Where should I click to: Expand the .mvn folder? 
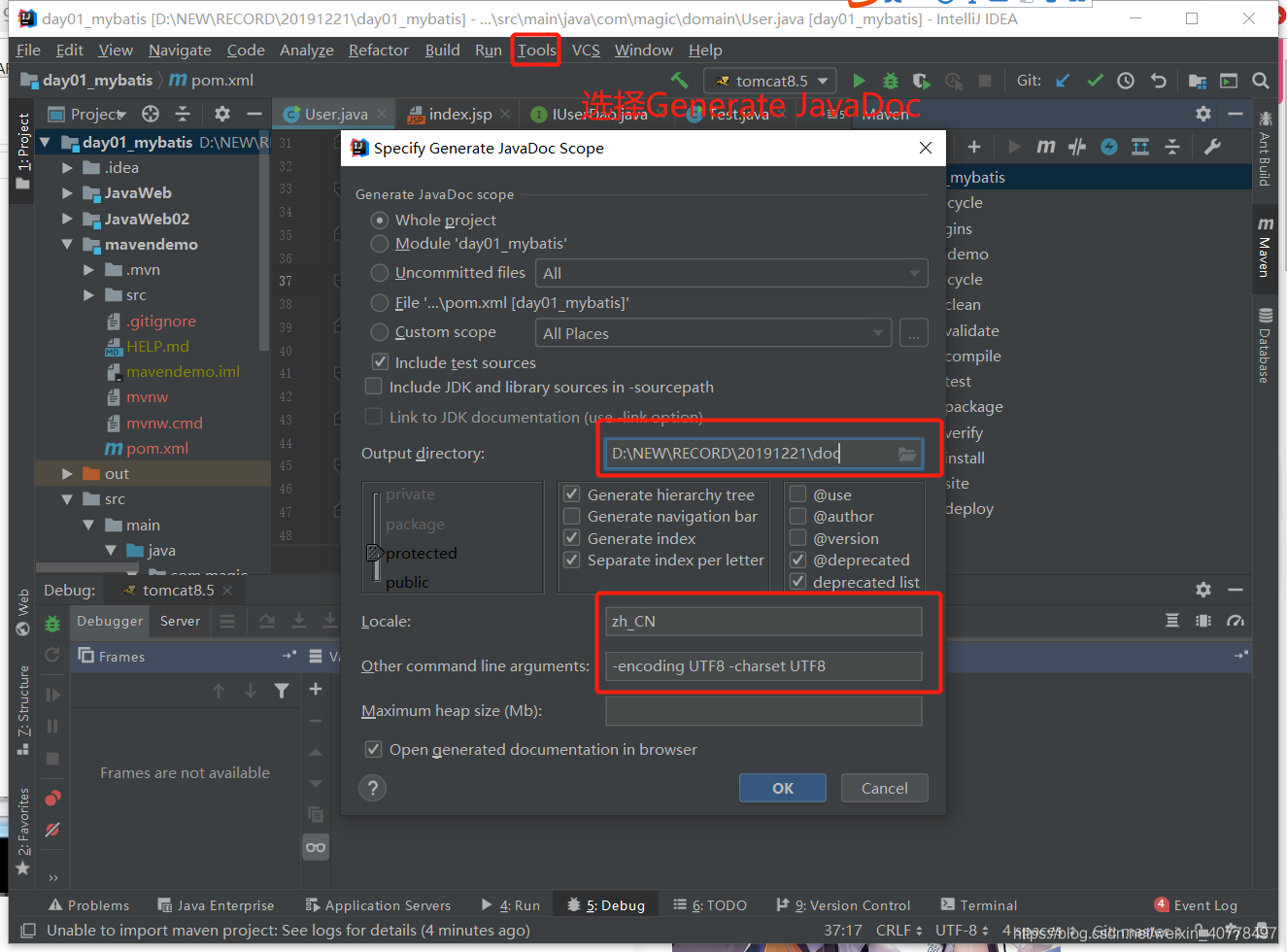(89, 270)
